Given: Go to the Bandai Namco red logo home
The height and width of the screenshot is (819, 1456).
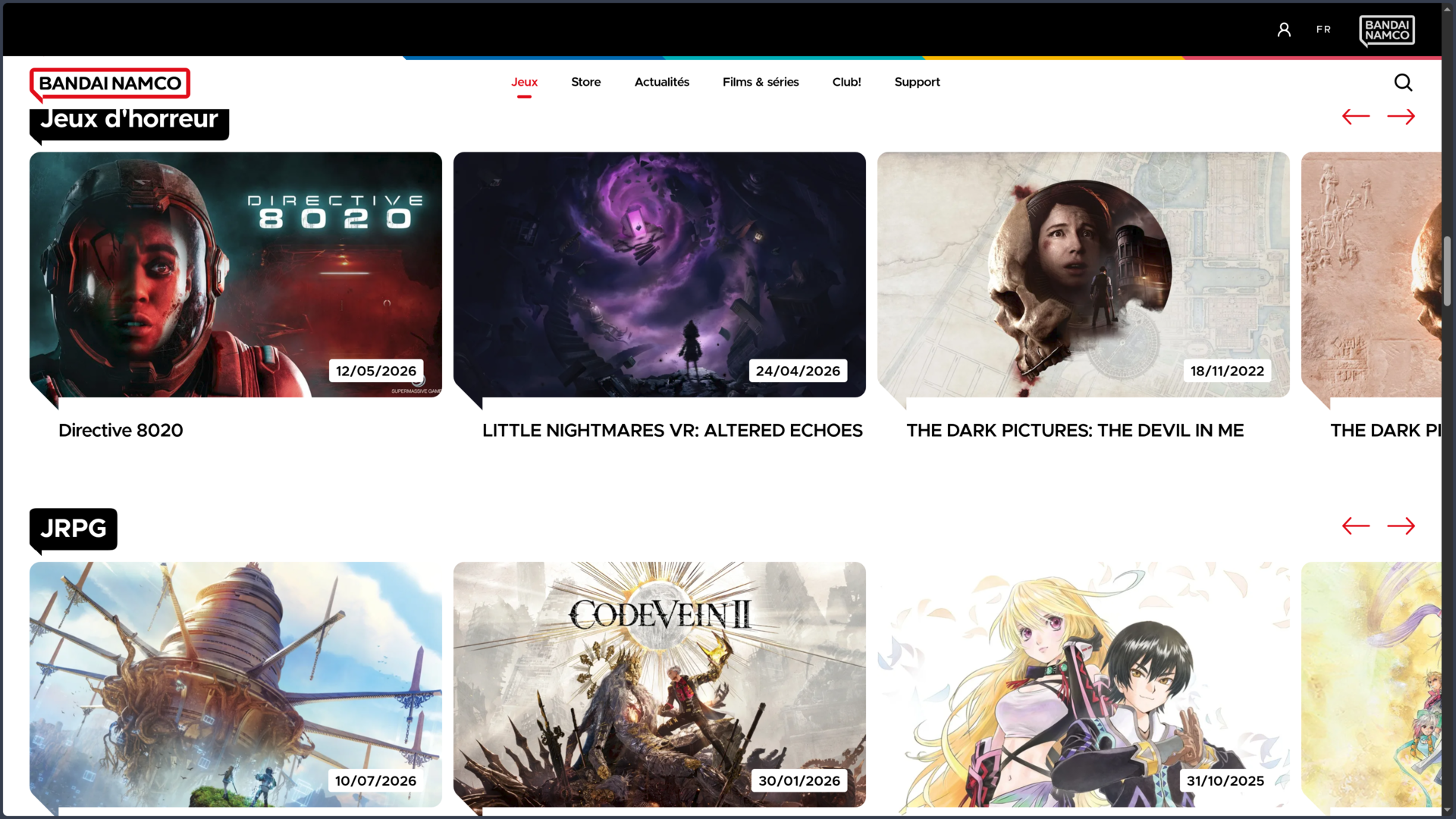Looking at the screenshot, I should click(110, 83).
